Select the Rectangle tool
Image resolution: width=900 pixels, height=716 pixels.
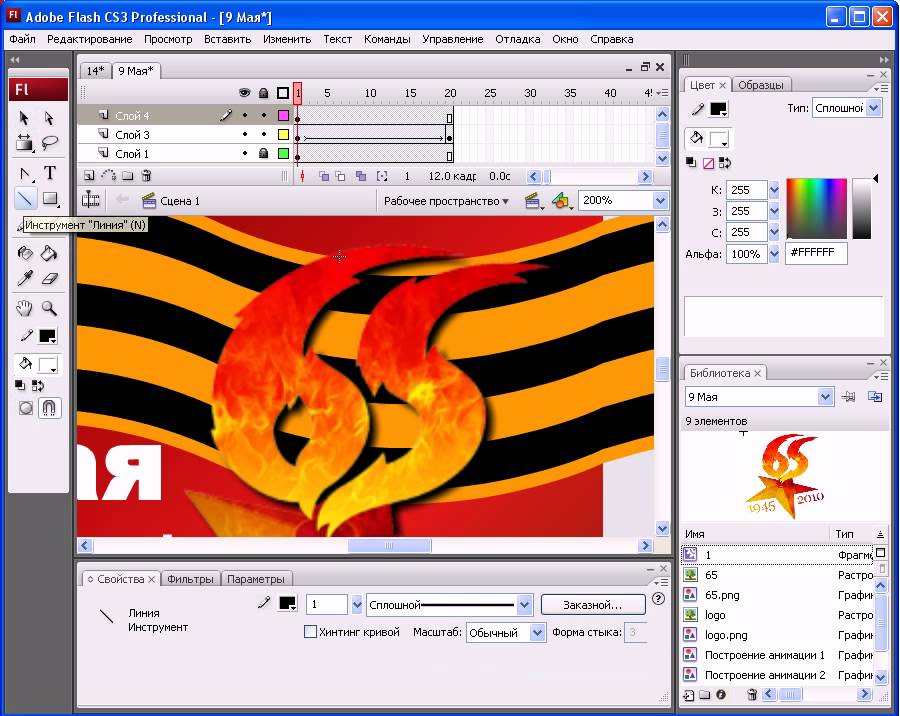(x=50, y=199)
